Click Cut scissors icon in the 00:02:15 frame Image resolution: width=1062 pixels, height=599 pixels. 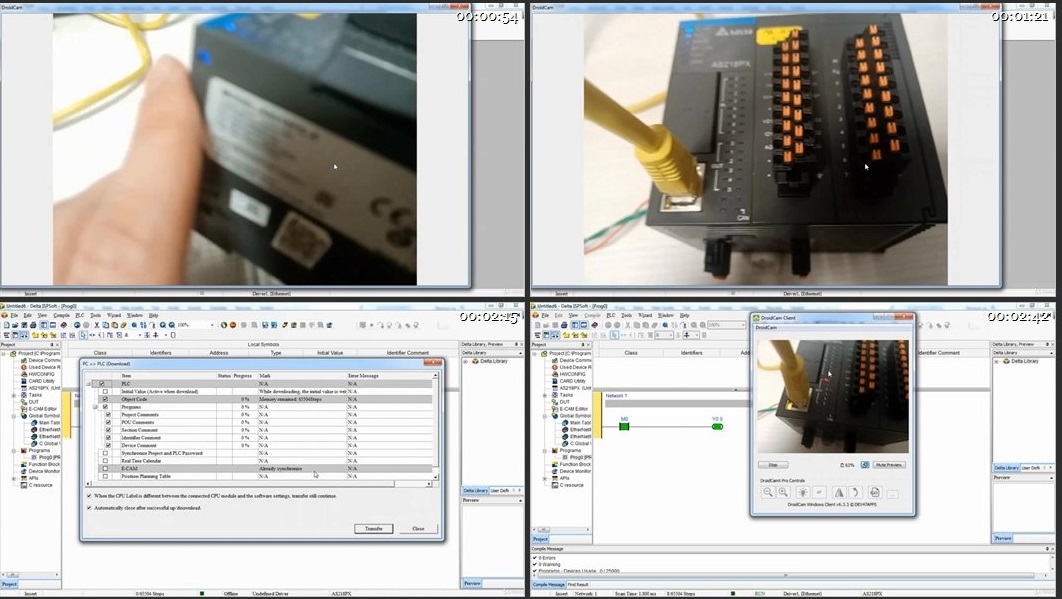pyautogui.click(x=97, y=325)
